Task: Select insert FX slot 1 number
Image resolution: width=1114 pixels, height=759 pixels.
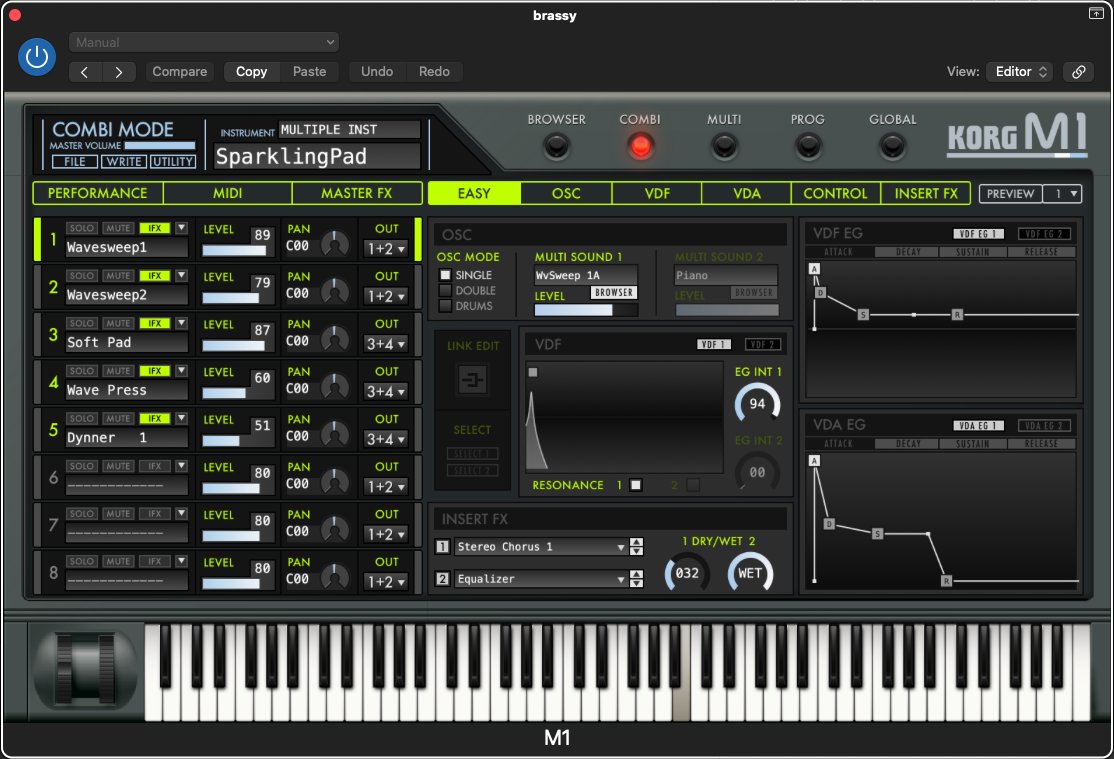Action: click(442, 547)
